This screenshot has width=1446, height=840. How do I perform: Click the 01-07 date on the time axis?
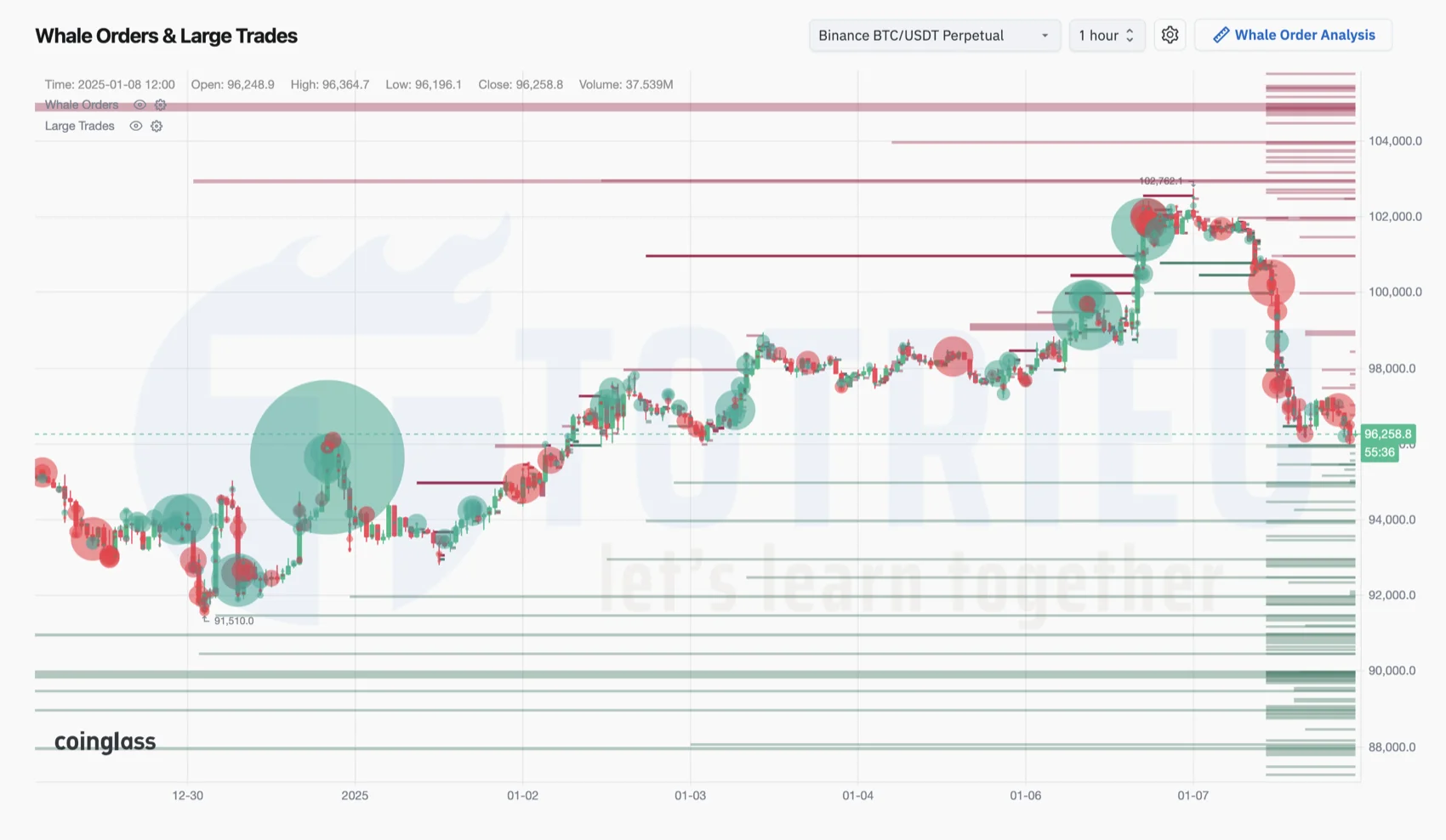pyautogui.click(x=1193, y=796)
